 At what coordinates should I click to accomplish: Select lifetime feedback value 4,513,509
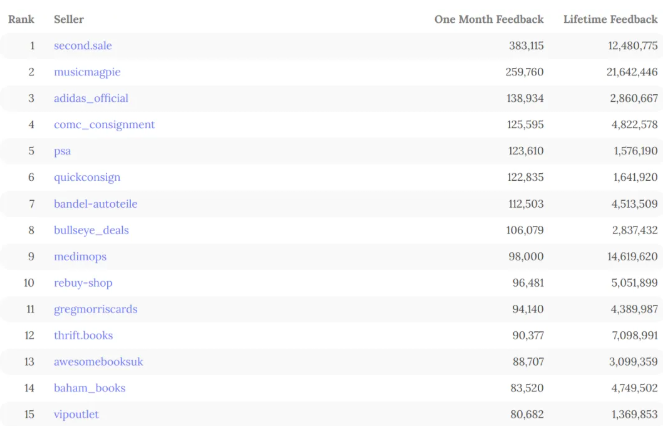click(x=635, y=204)
